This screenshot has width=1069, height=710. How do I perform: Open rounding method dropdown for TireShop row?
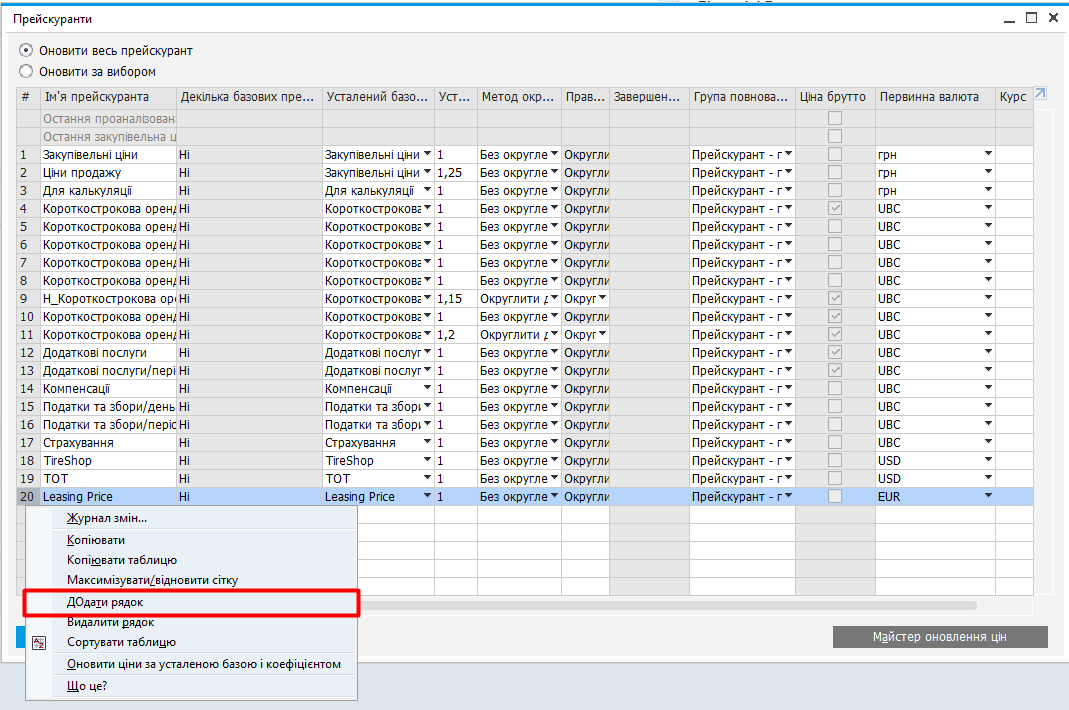tap(554, 461)
